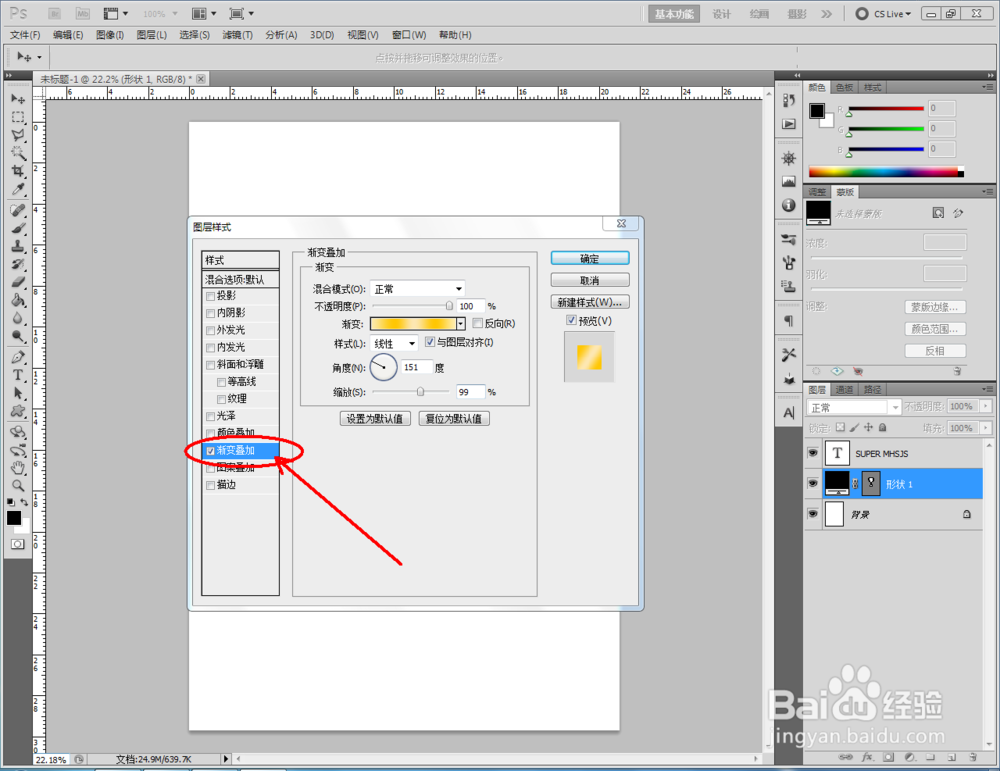Select the Crop tool

[x=18, y=171]
